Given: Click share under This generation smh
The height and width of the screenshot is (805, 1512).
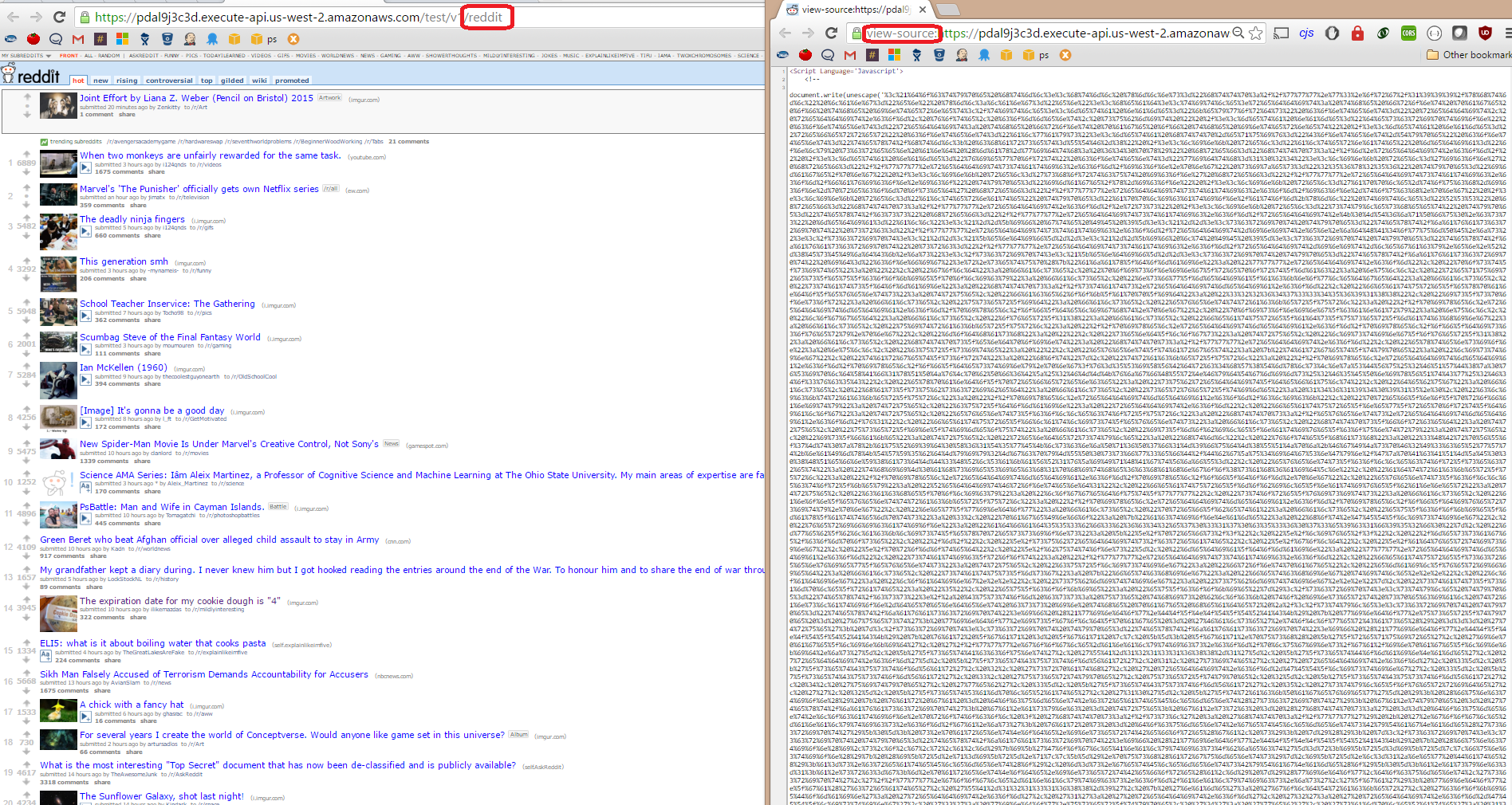Looking at the screenshot, I should [x=138, y=279].
